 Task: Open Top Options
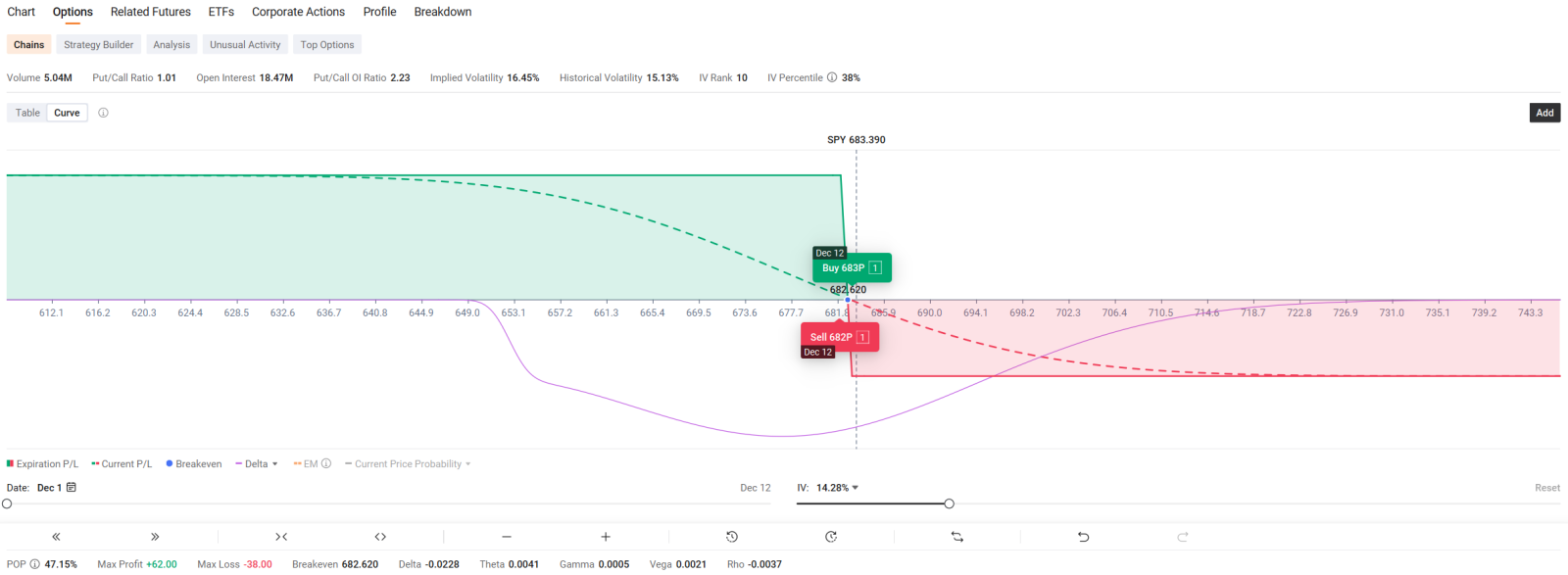point(327,44)
